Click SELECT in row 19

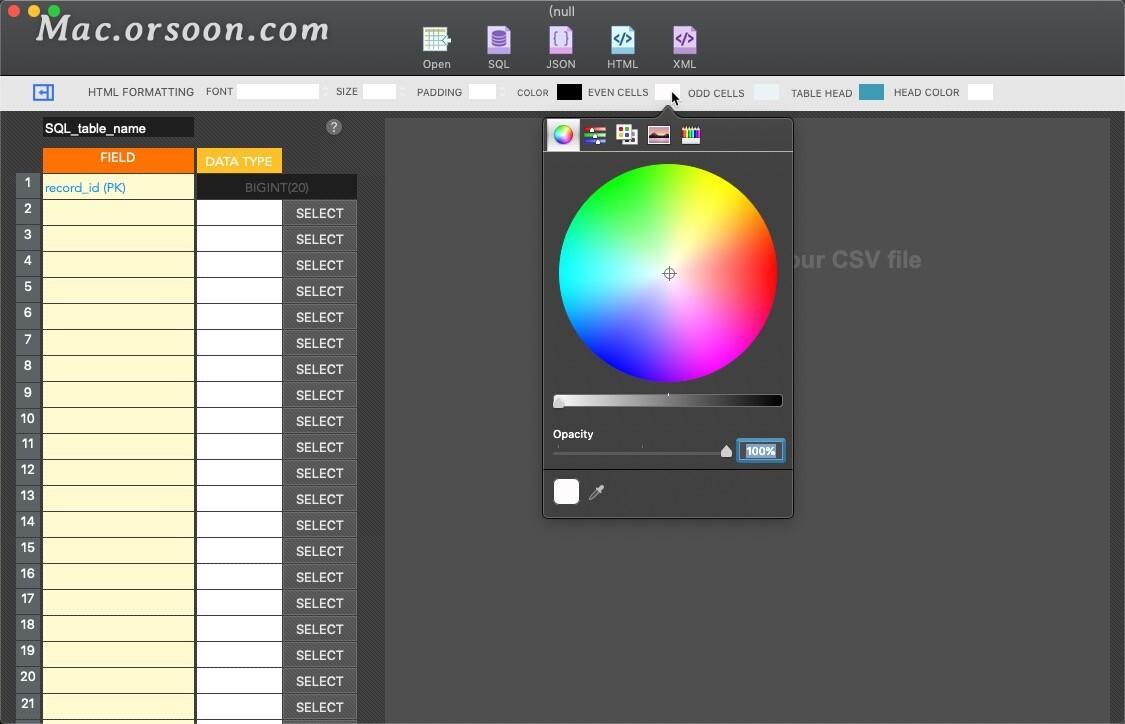[x=319, y=655]
